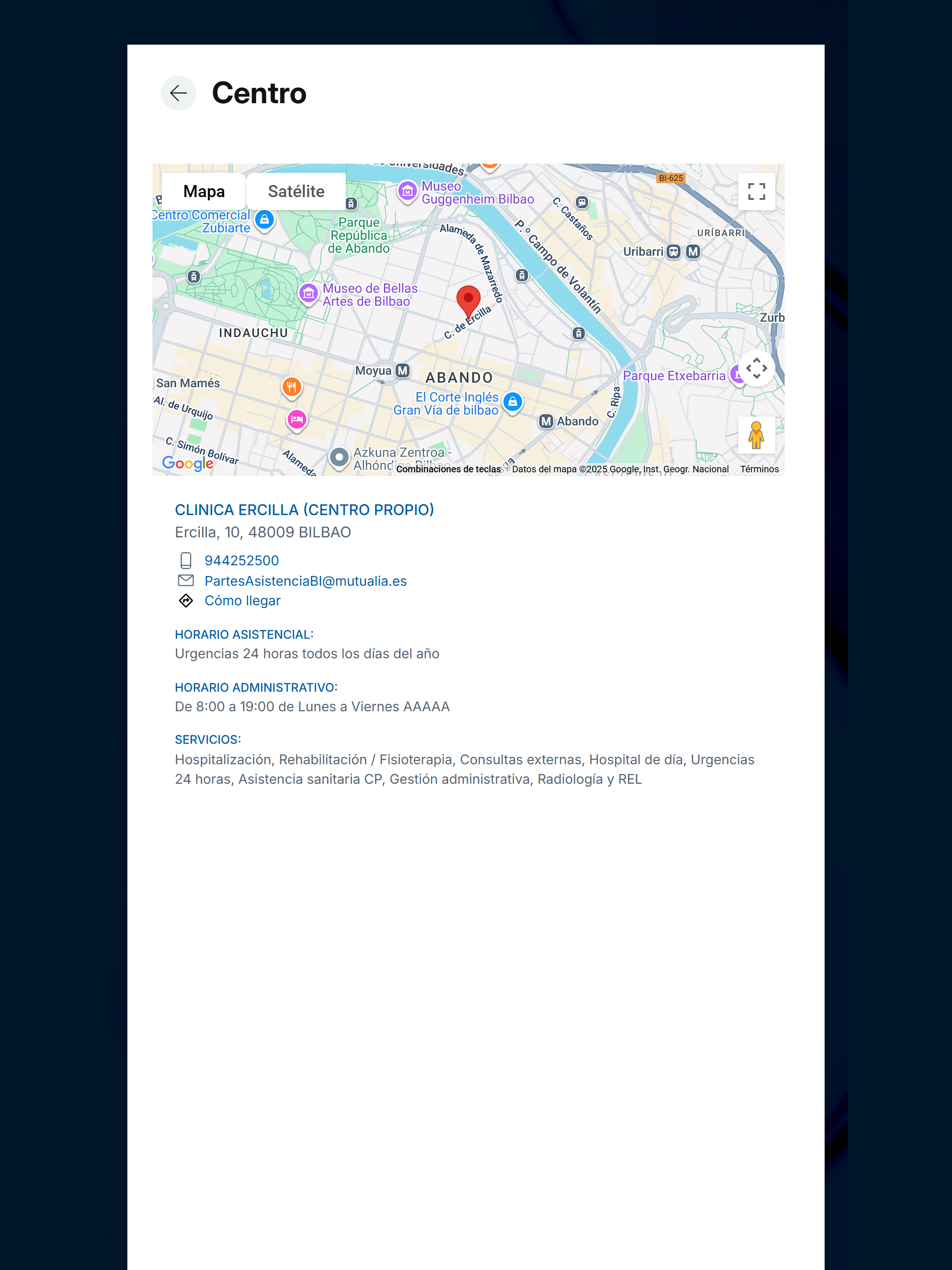Click the Uribarri metro M icon
This screenshot has width=952, height=1270.
[693, 251]
